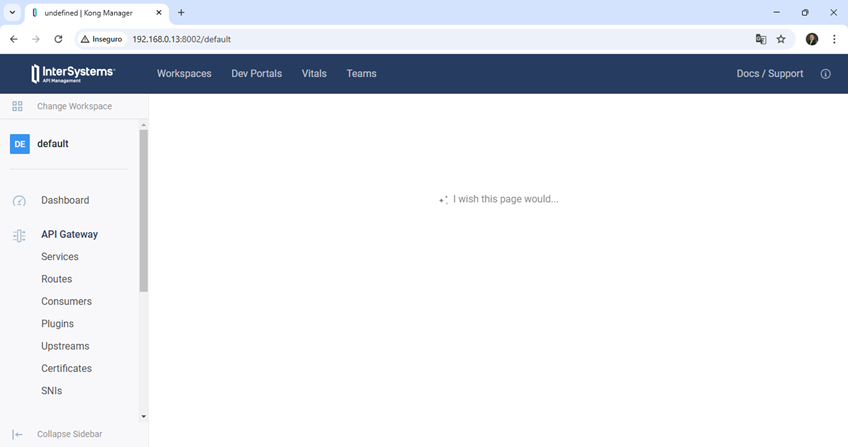Click Change Workspace label
The width and height of the screenshot is (848, 447).
pyautogui.click(x=75, y=106)
